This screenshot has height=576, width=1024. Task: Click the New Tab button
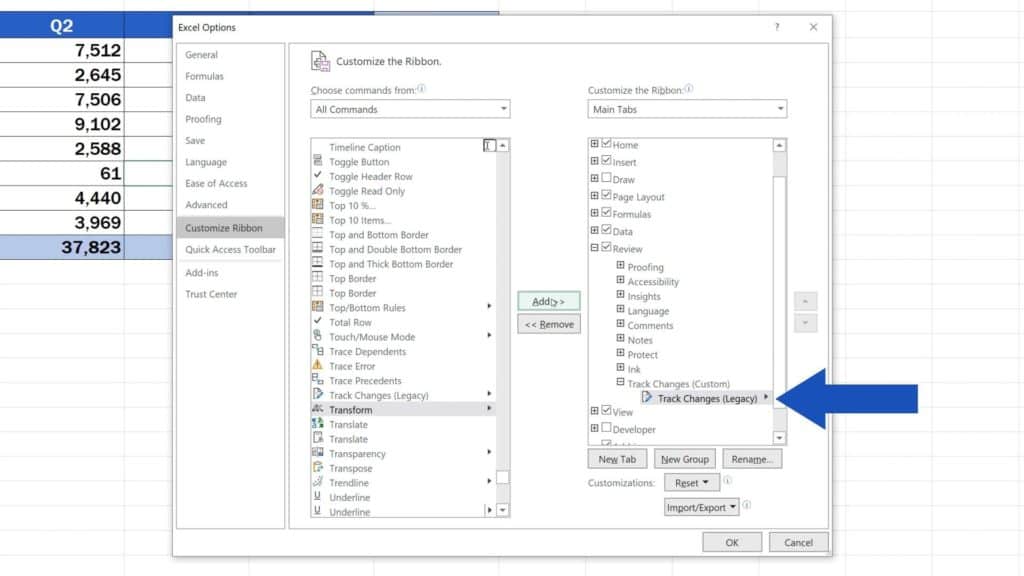pos(617,459)
